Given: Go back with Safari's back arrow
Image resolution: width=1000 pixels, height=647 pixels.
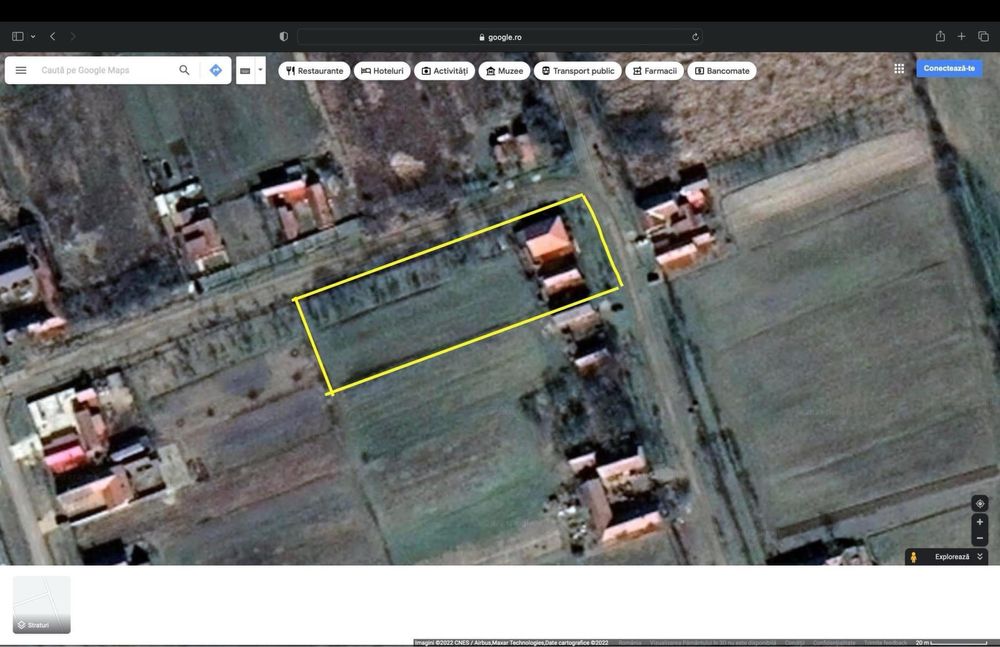Looking at the screenshot, I should 53,36.
